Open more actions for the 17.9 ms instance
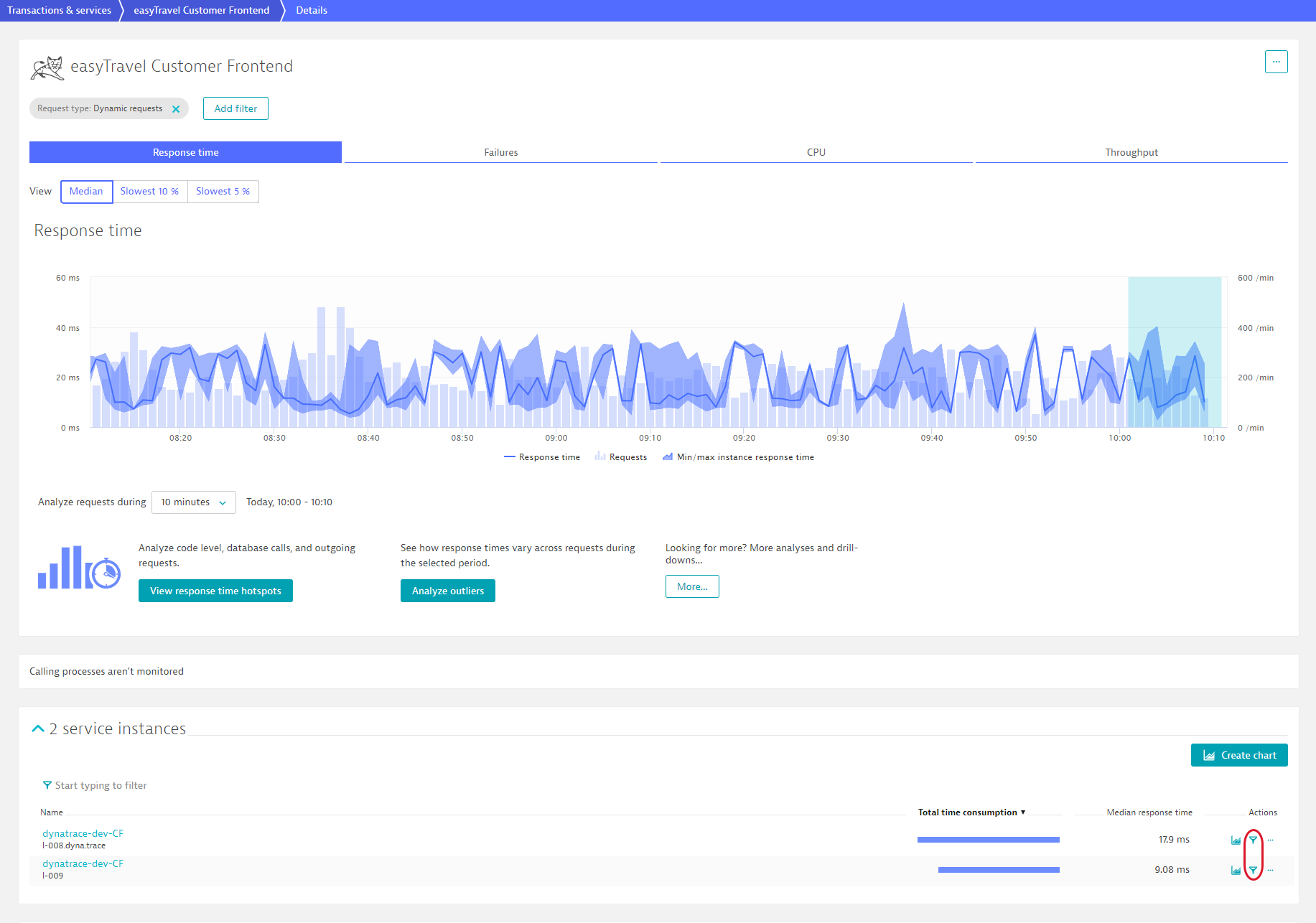Image resolution: width=1316 pixels, height=923 pixels. pyautogui.click(x=1270, y=840)
